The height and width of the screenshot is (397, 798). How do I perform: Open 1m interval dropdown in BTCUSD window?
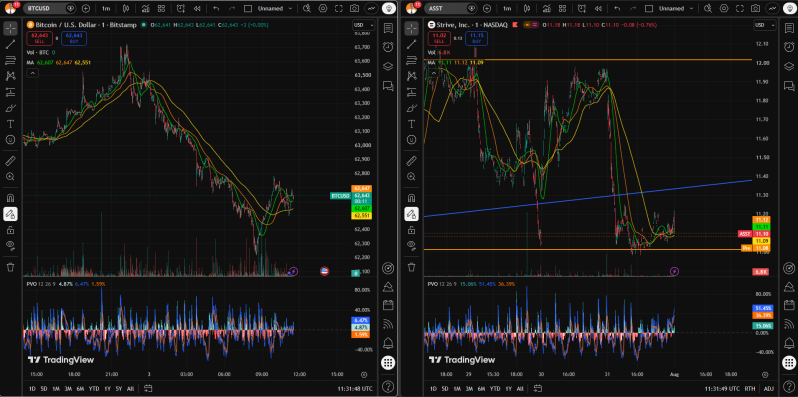106,9
